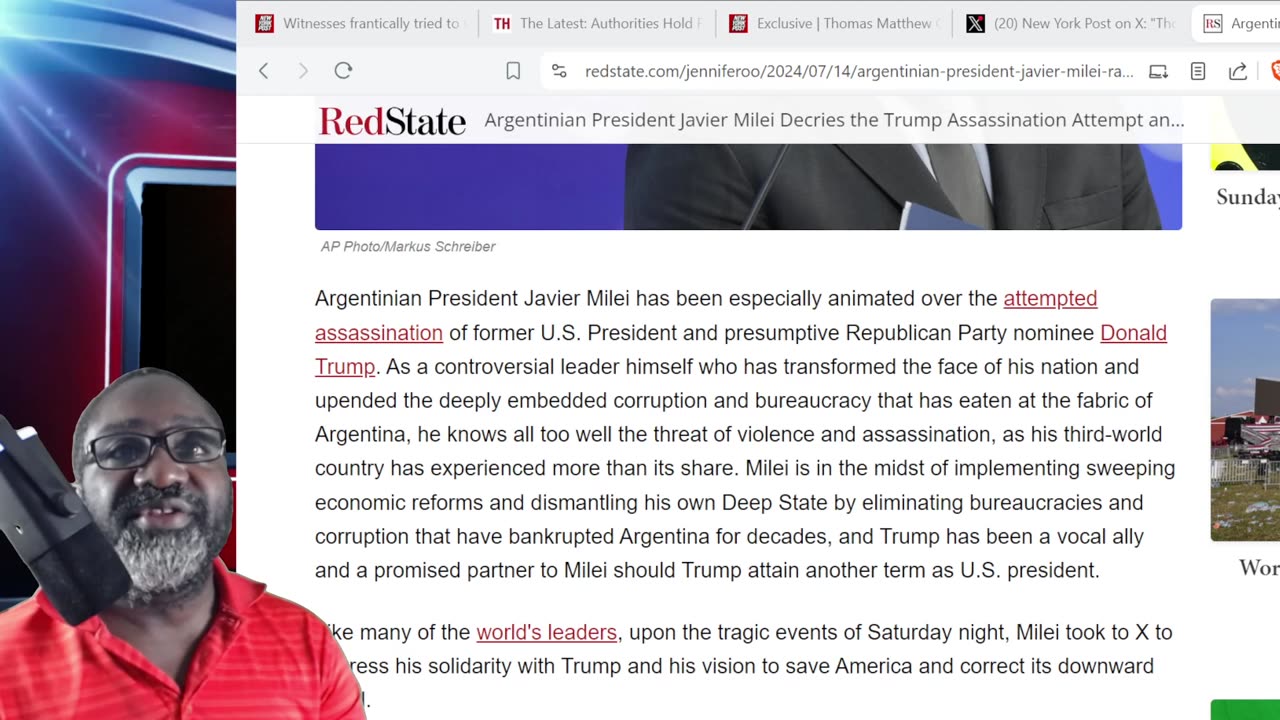
Task: Switch to 'Exclusive | Thomas Matthew' tab
Action: click(x=835, y=23)
